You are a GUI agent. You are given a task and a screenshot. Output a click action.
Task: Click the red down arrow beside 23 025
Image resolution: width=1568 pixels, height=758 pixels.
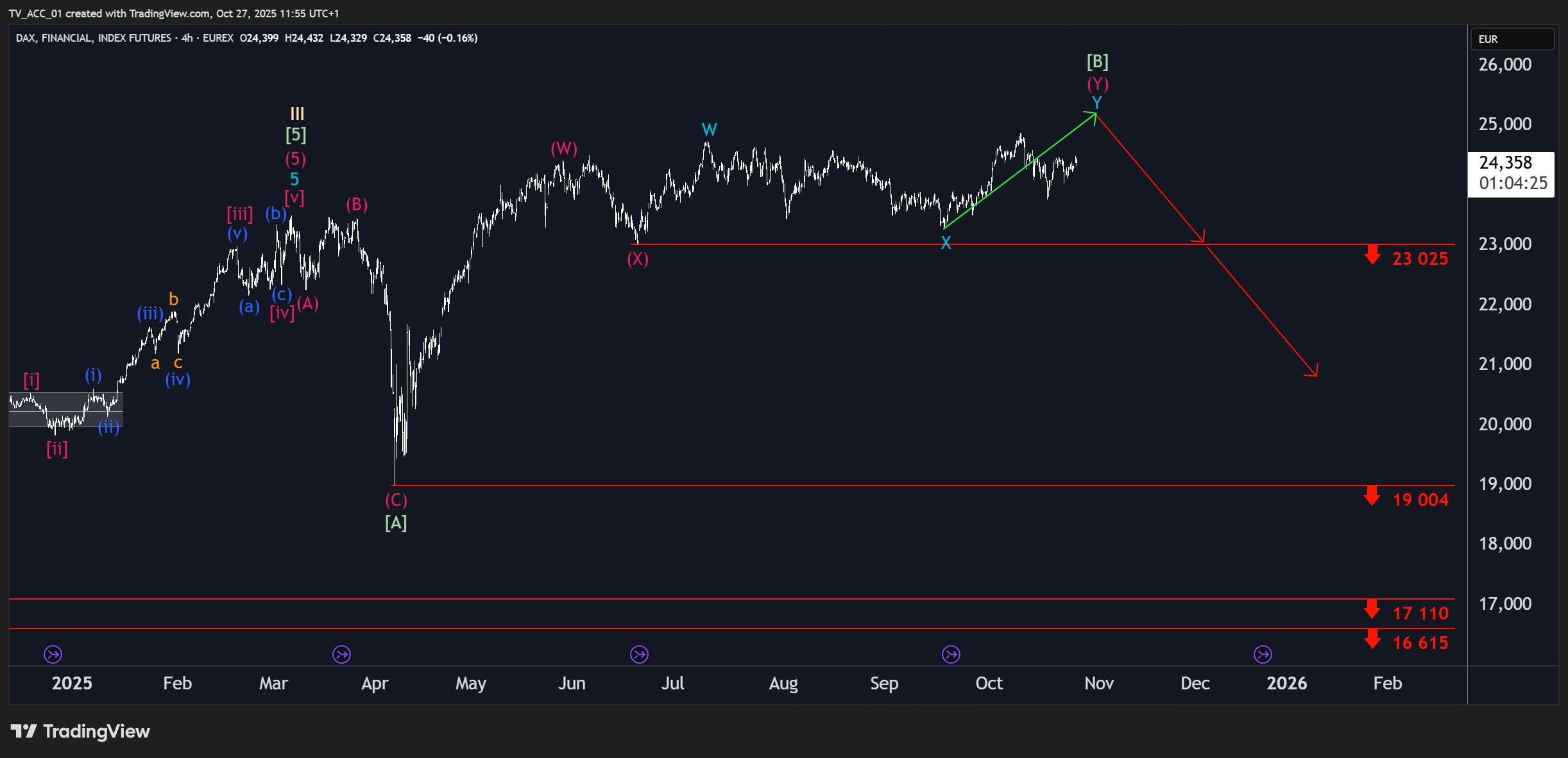[1372, 255]
